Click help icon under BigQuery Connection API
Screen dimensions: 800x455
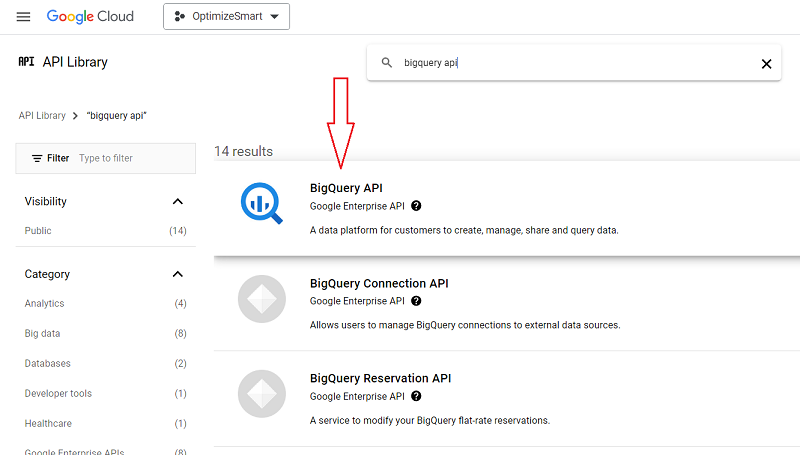[x=416, y=301]
